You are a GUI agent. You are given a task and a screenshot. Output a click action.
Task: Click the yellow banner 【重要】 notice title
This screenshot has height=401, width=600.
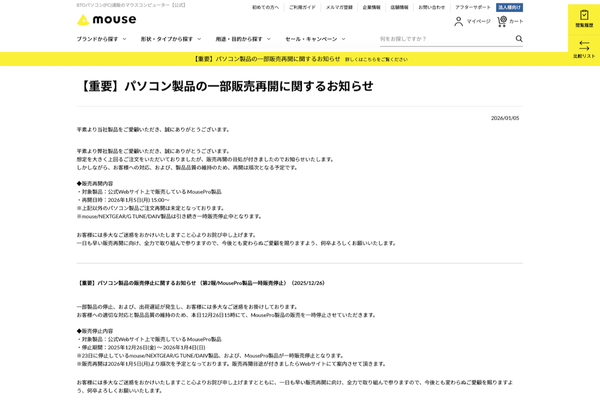pos(266,59)
